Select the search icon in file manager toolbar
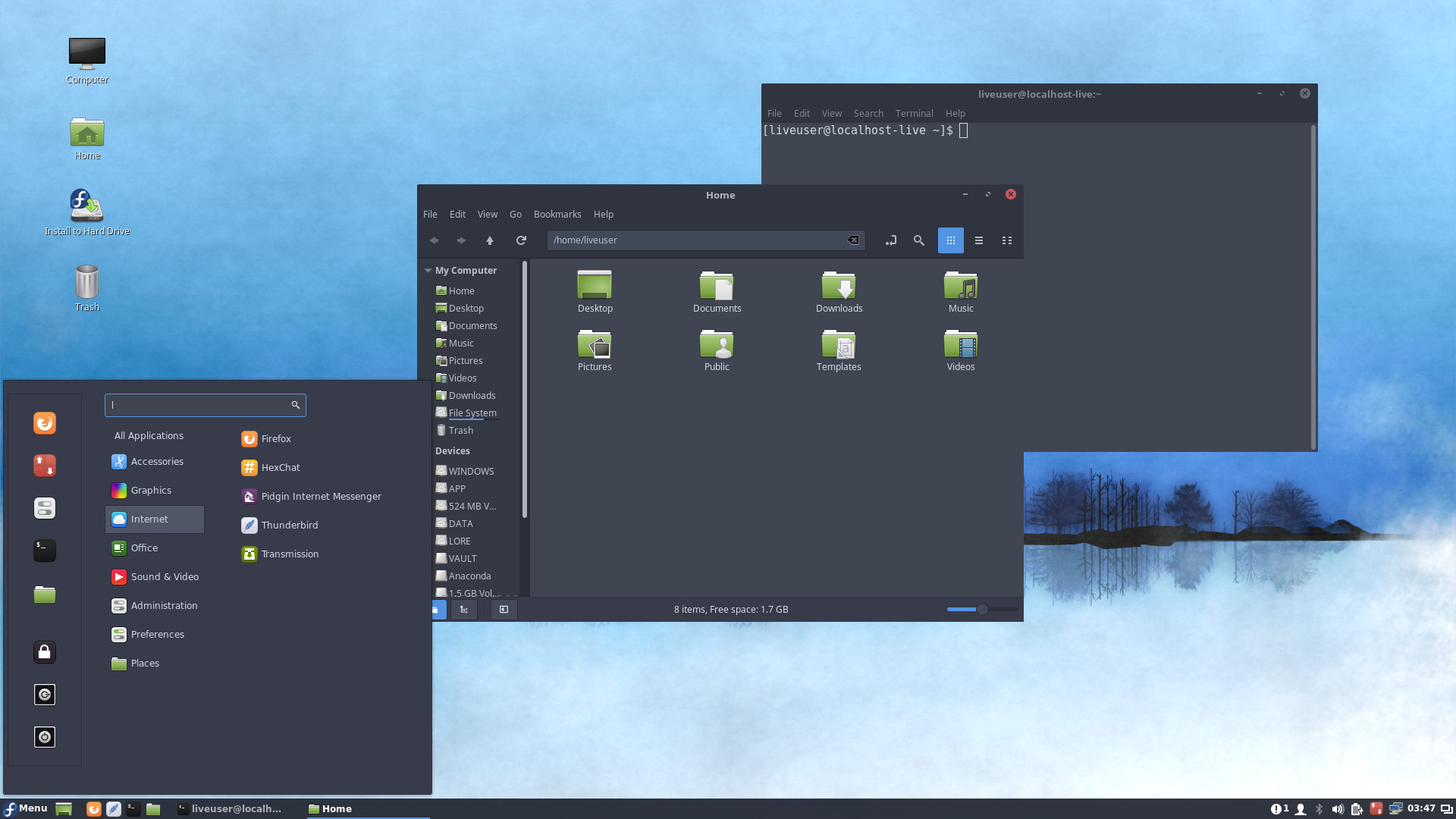 click(x=919, y=240)
